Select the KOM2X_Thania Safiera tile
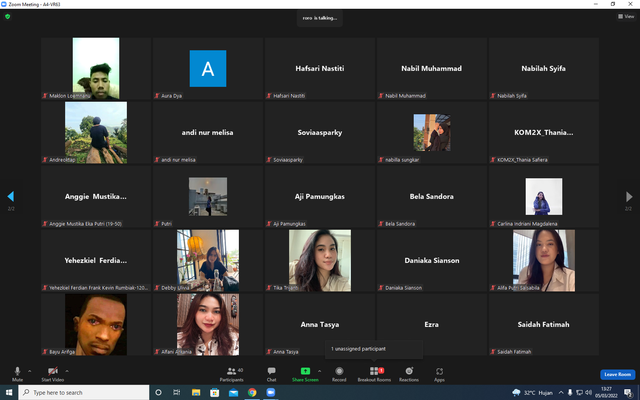 click(x=544, y=133)
